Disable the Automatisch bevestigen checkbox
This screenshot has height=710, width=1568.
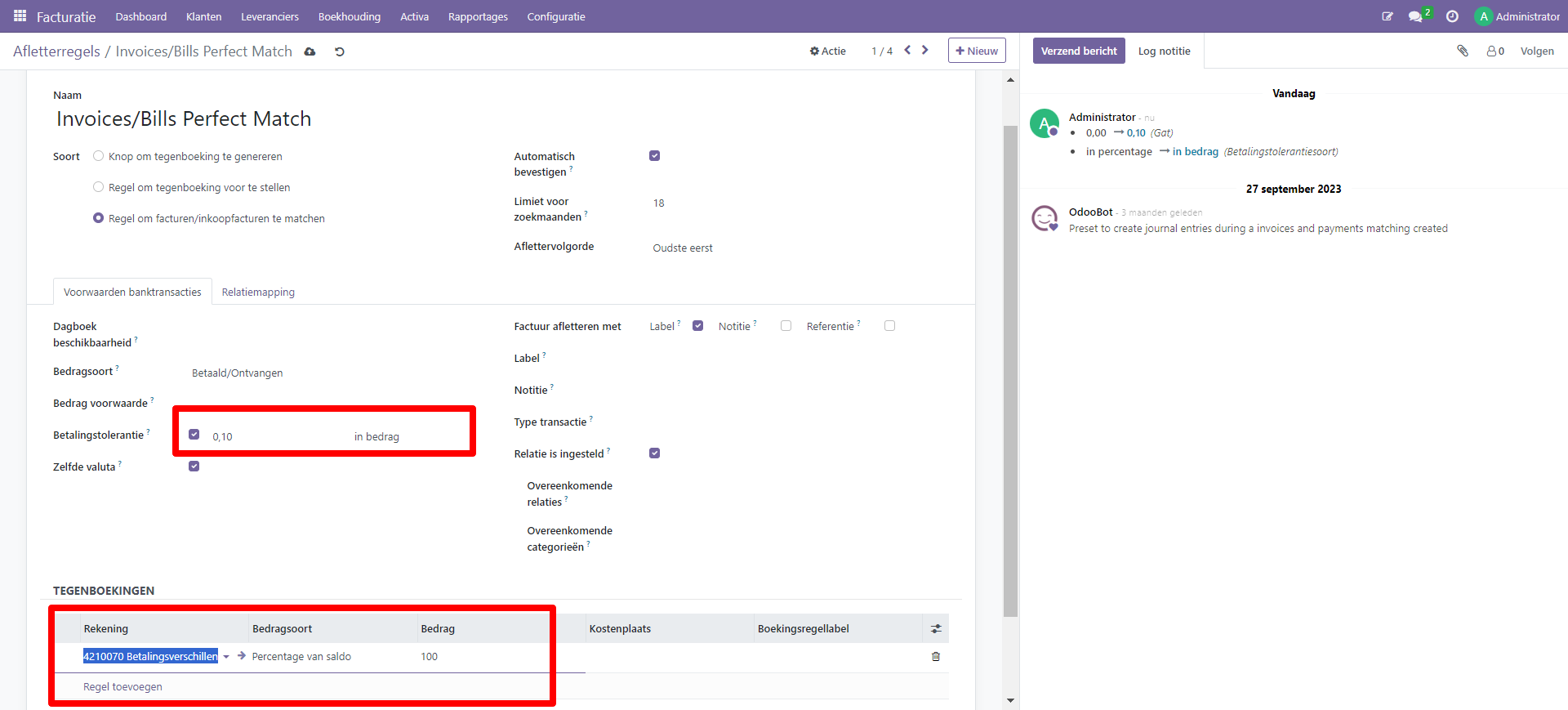pyautogui.click(x=654, y=156)
